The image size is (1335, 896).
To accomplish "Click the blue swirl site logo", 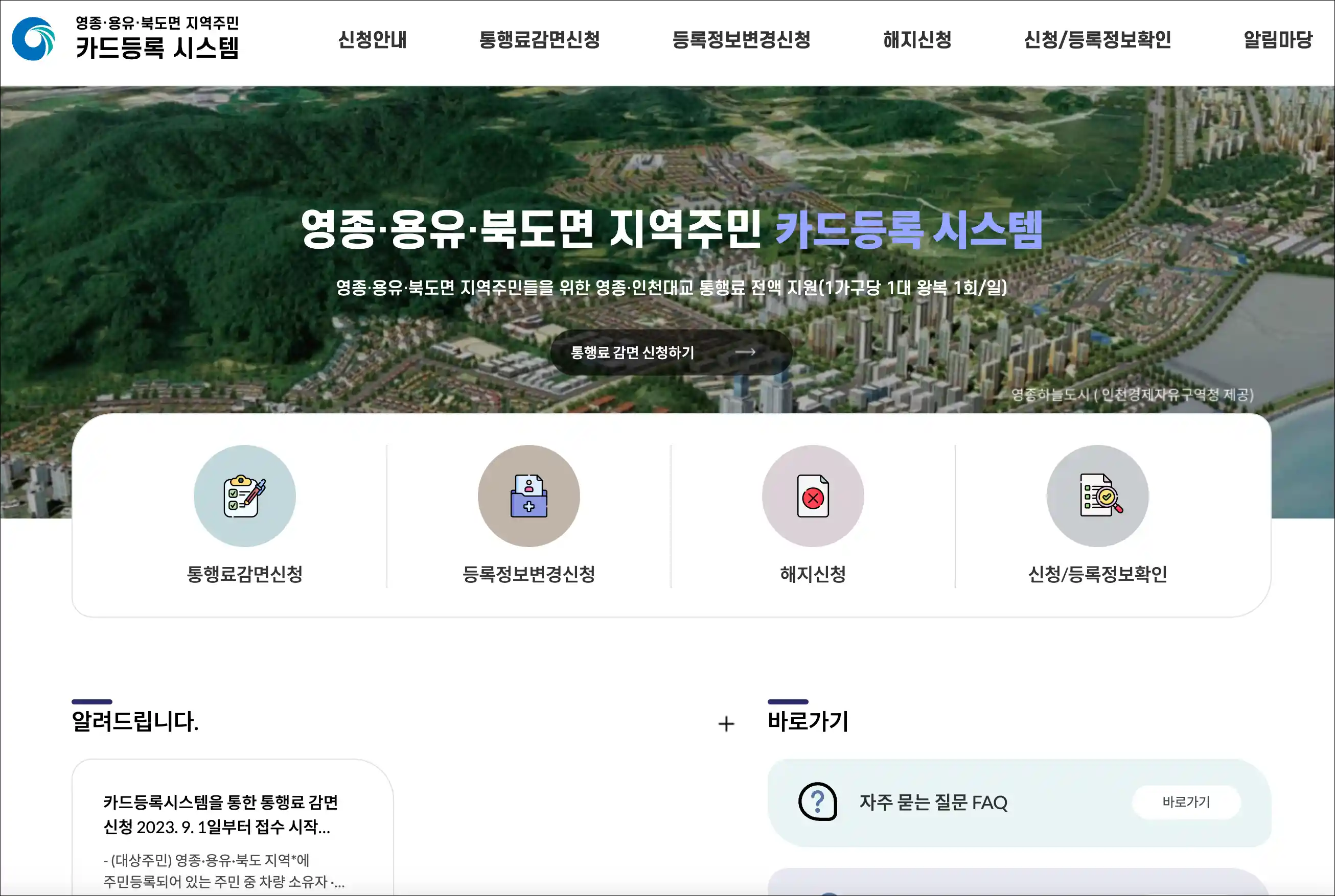I will [x=33, y=39].
